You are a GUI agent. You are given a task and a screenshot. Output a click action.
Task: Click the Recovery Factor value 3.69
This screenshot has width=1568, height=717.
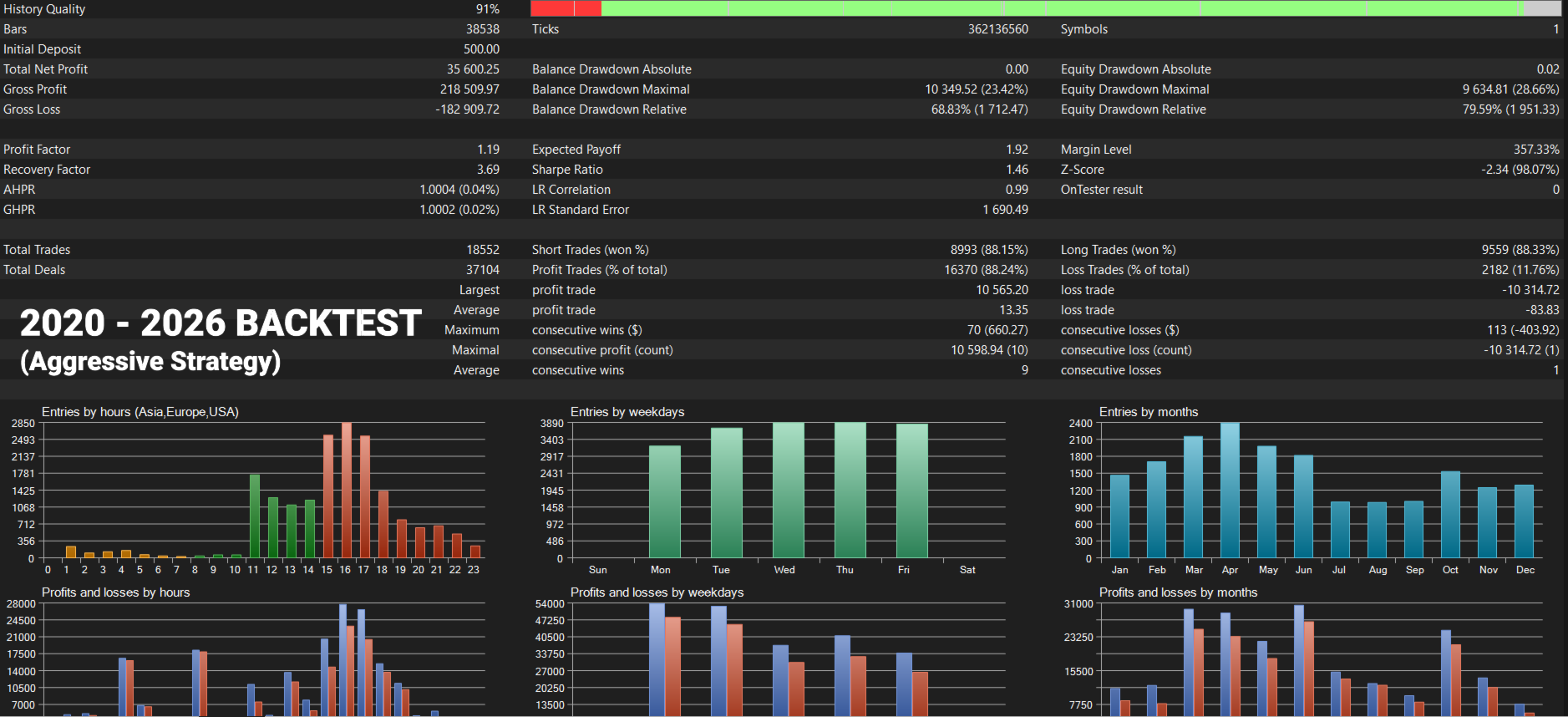(488, 170)
